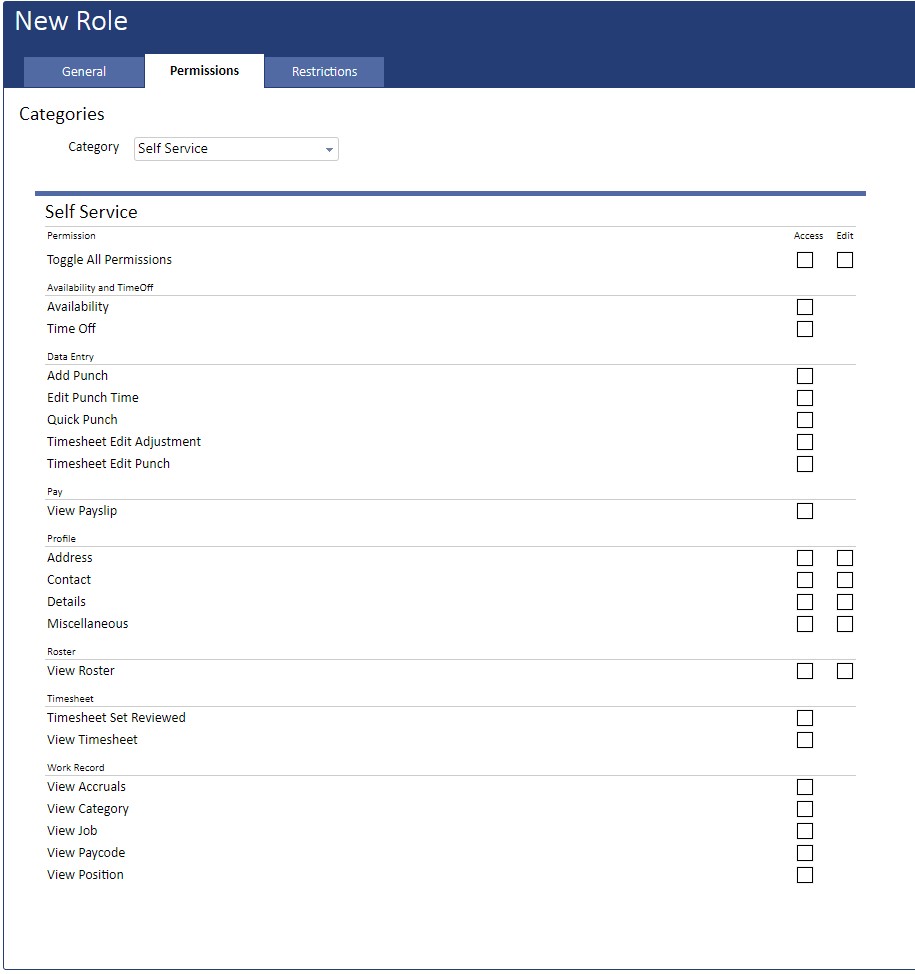
Task: Tick Timesheet Set Reviewed access checkbox
Action: pyautogui.click(x=804, y=718)
